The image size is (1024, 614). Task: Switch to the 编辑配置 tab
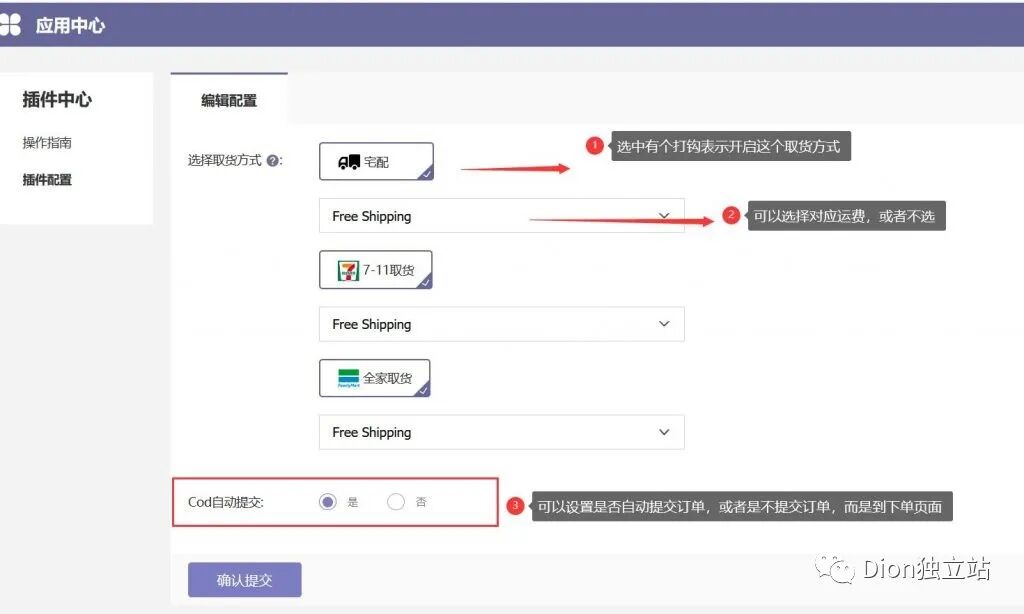(230, 100)
